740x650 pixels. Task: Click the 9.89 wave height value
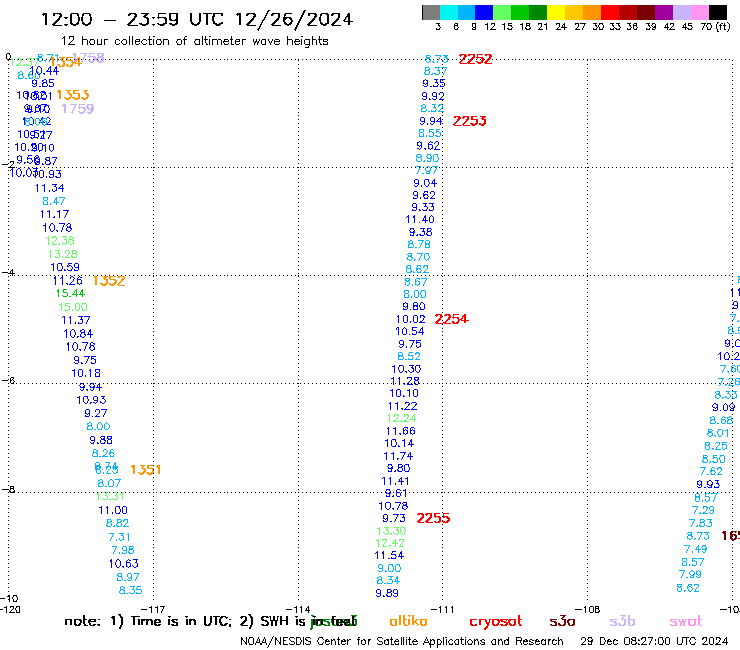click(387, 593)
